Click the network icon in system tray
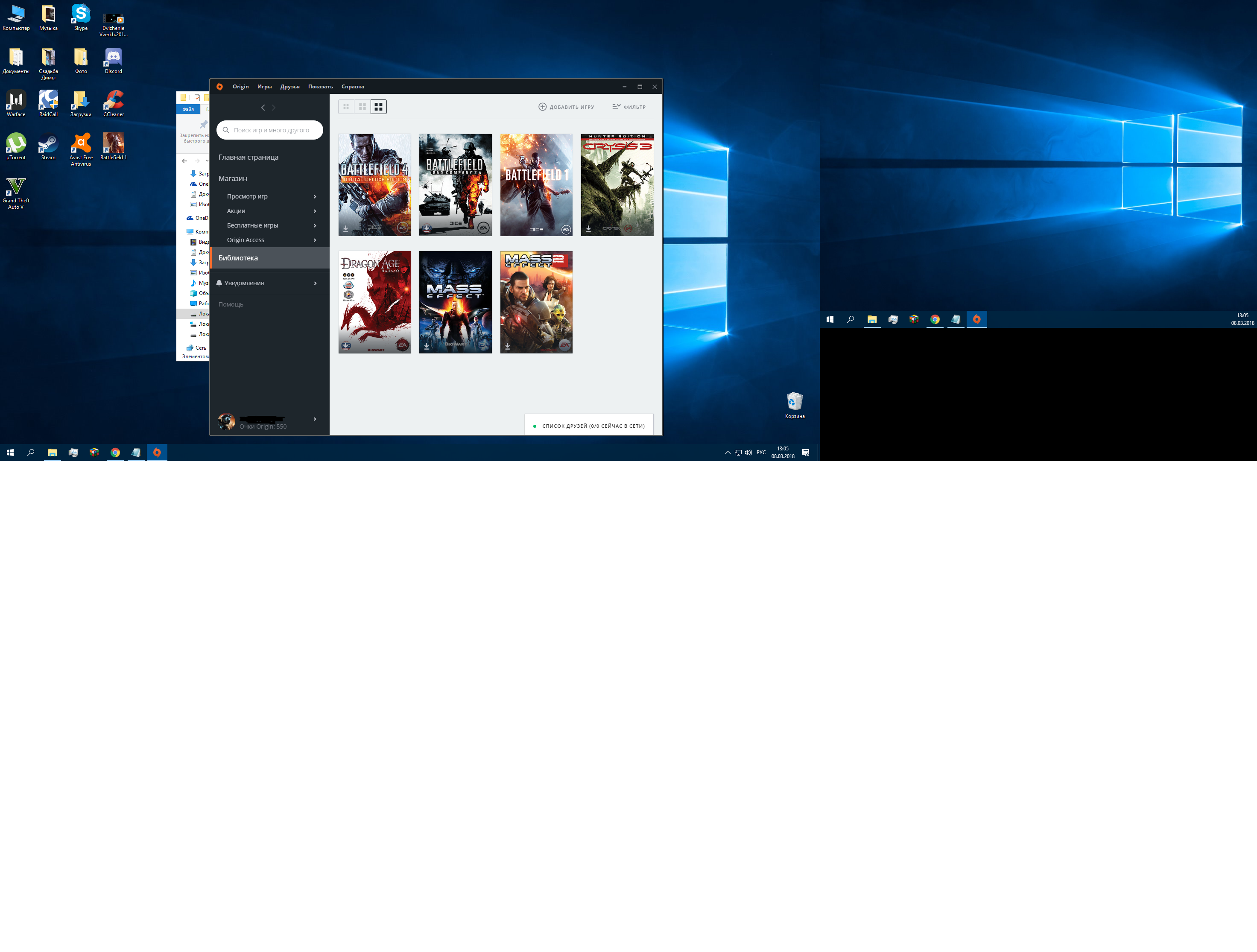This screenshot has width=1257, height=952. (x=738, y=453)
